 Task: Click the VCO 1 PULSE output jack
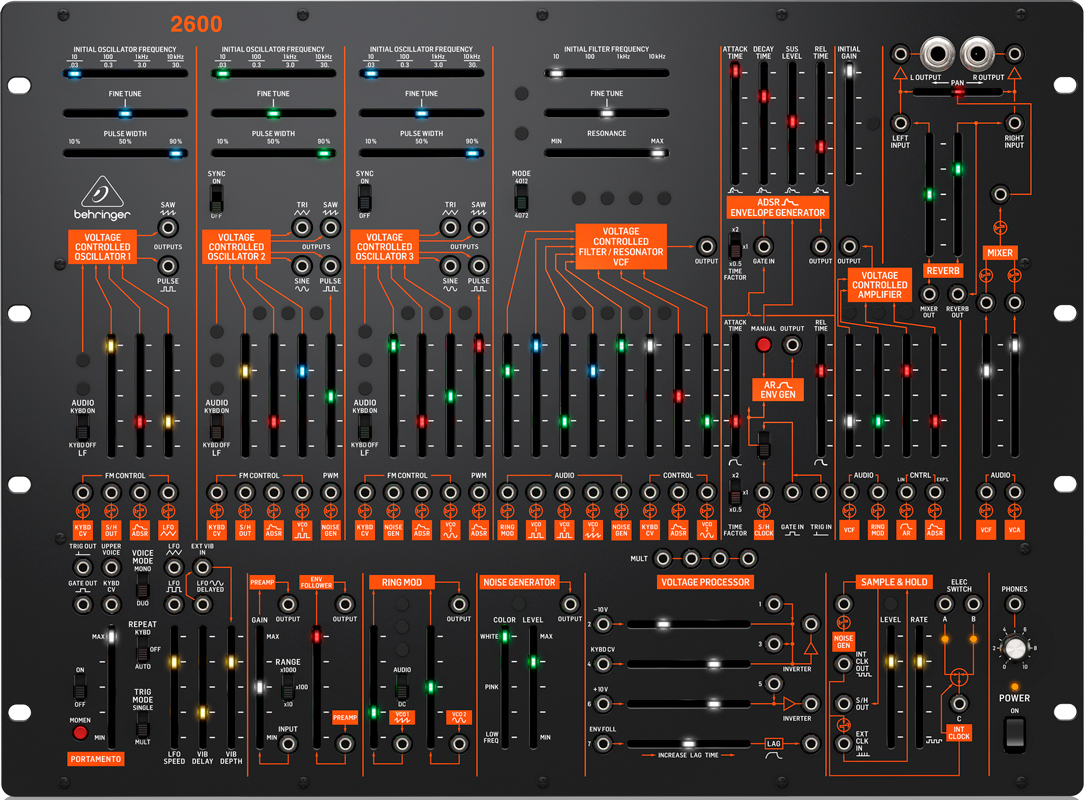168,265
